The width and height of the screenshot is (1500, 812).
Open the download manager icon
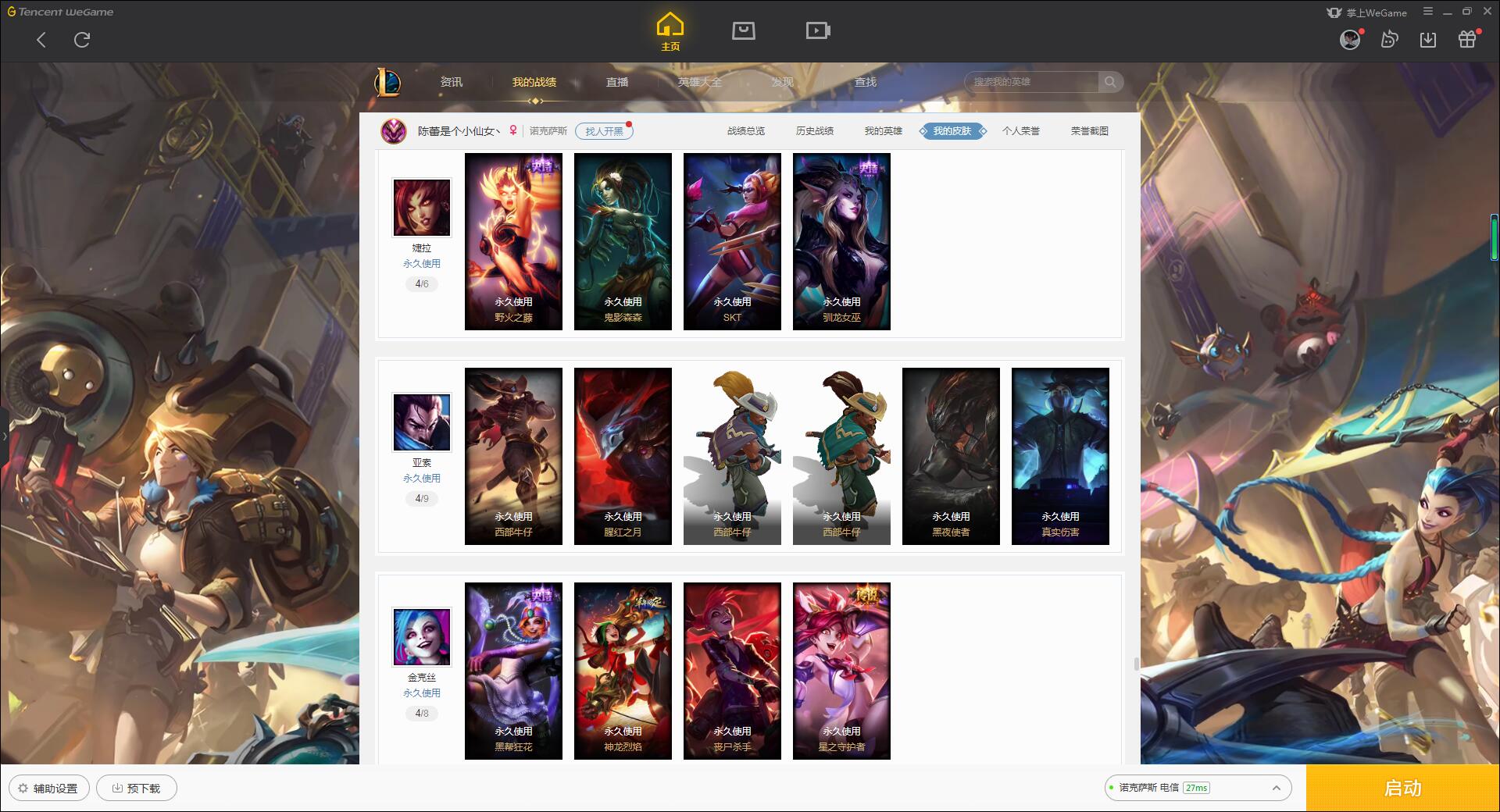(1428, 39)
